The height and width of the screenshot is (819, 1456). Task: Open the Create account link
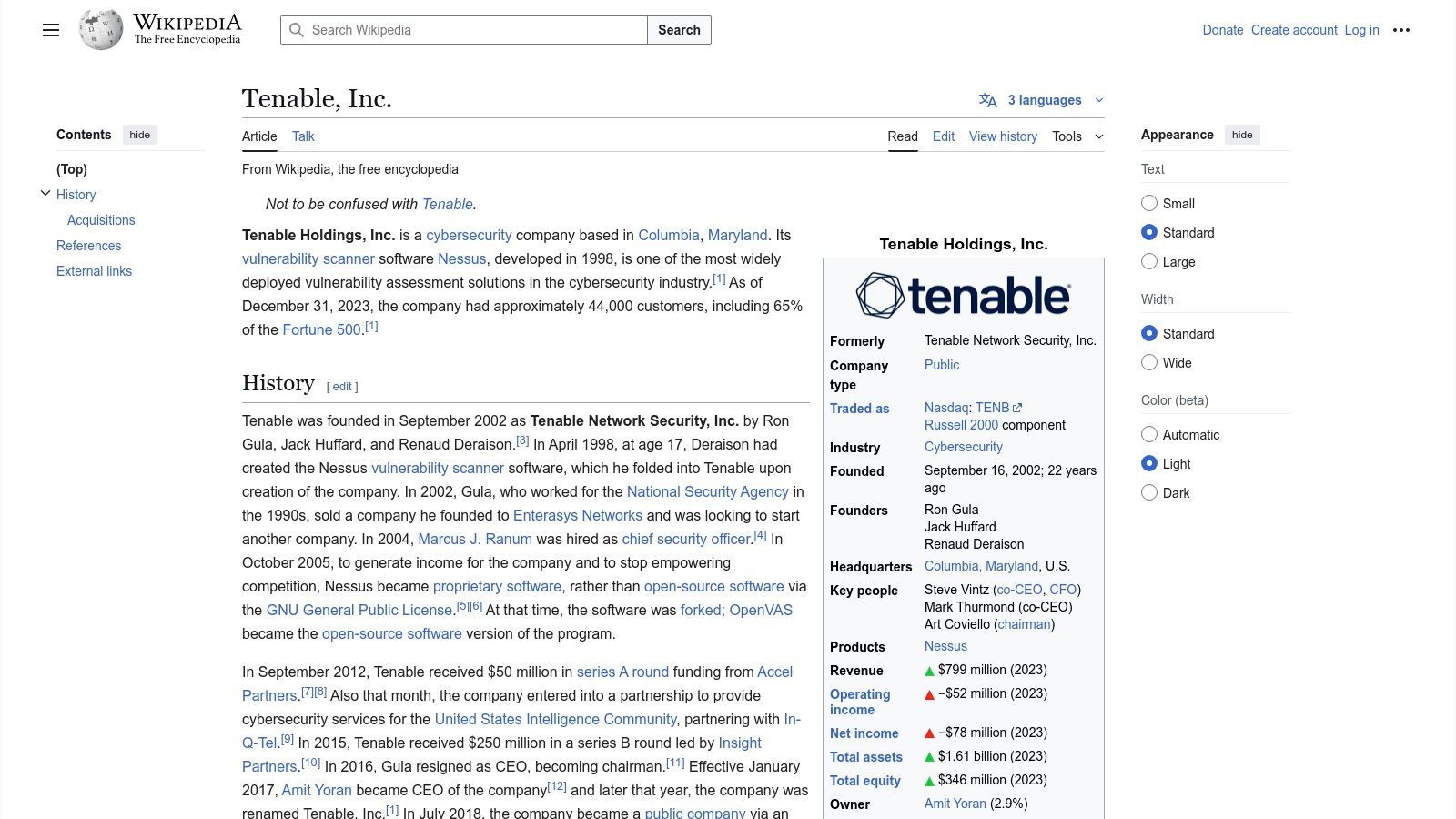(x=1293, y=30)
